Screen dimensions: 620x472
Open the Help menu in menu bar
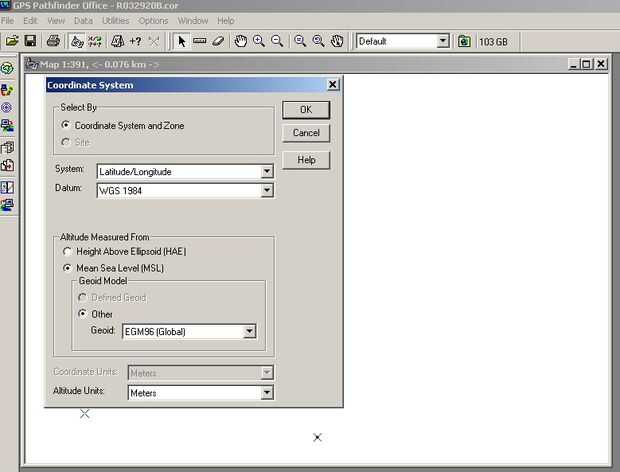[226, 21]
